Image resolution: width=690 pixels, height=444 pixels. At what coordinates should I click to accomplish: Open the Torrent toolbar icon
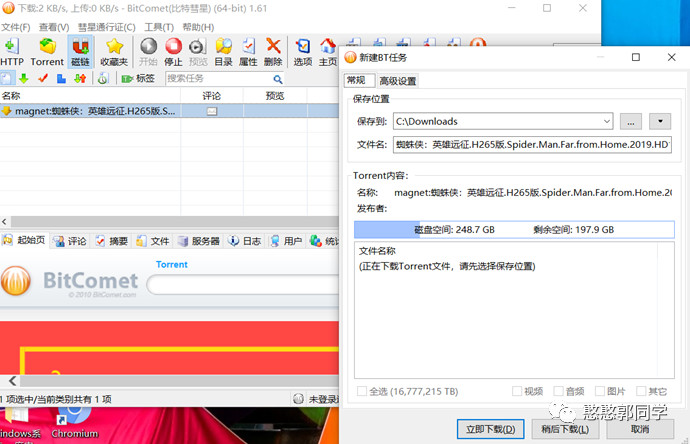point(47,52)
